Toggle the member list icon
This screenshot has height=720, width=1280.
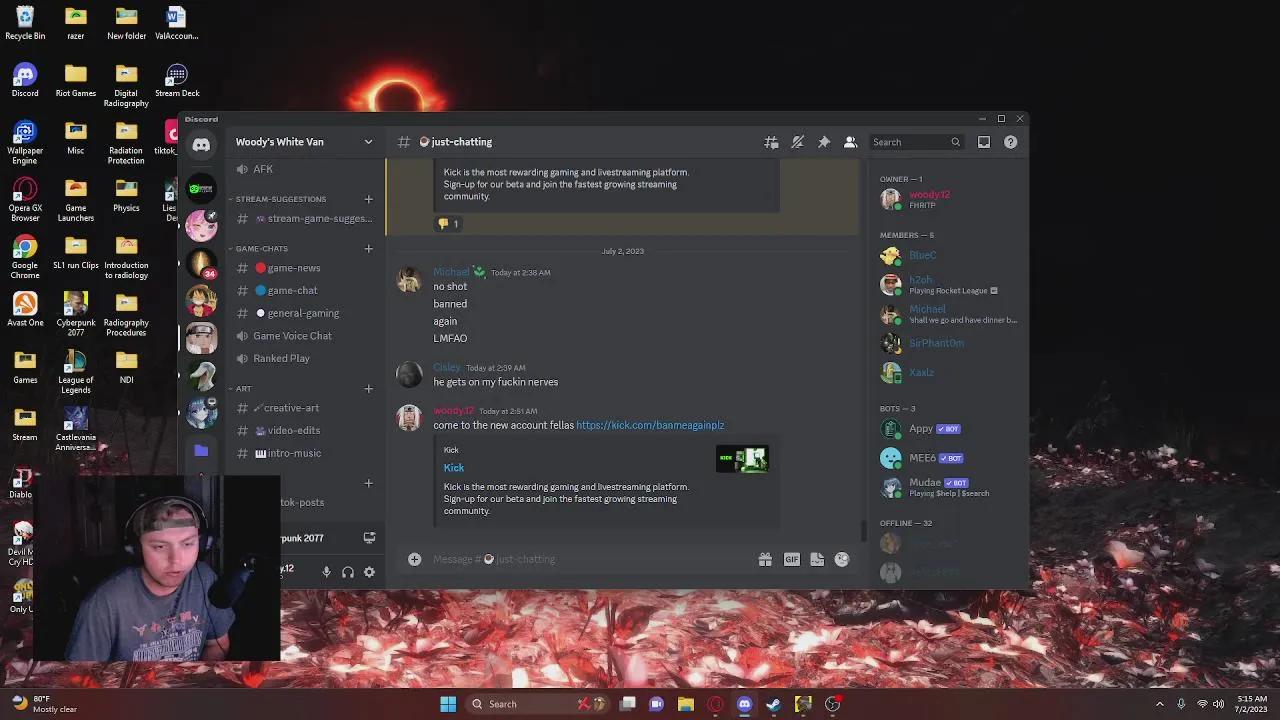[x=850, y=142]
